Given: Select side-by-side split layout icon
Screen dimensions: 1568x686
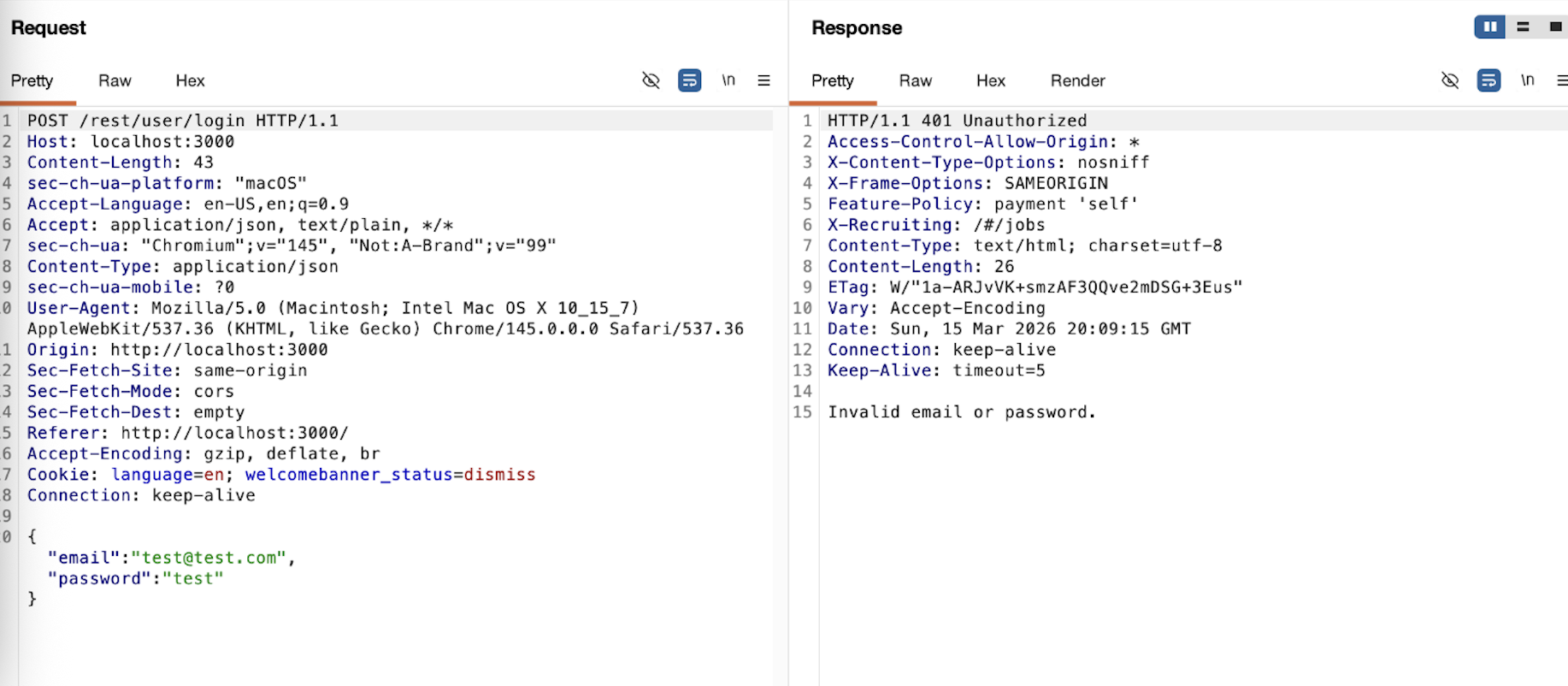Looking at the screenshot, I should pos(1490,27).
